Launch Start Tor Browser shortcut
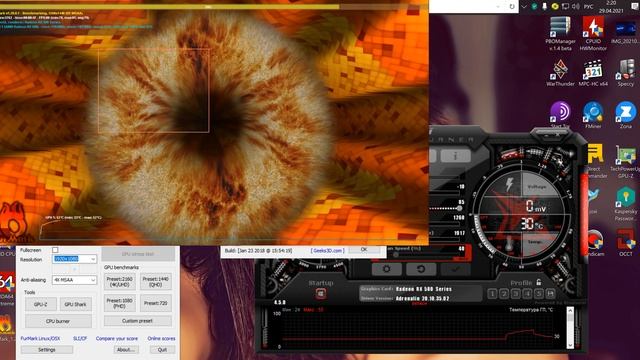This screenshot has height=360, width=640. coord(560,115)
